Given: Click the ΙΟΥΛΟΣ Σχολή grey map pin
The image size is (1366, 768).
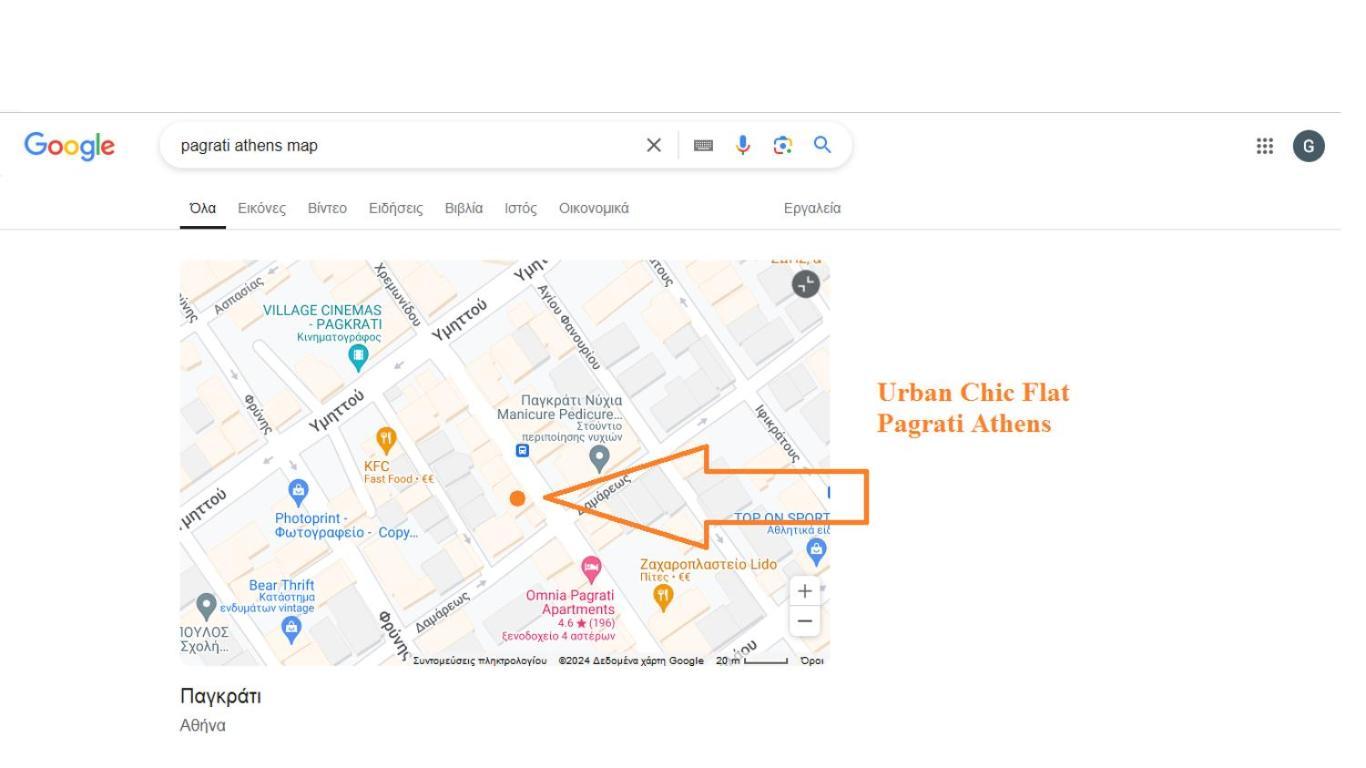Looking at the screenshot, I should click(207, 606).
